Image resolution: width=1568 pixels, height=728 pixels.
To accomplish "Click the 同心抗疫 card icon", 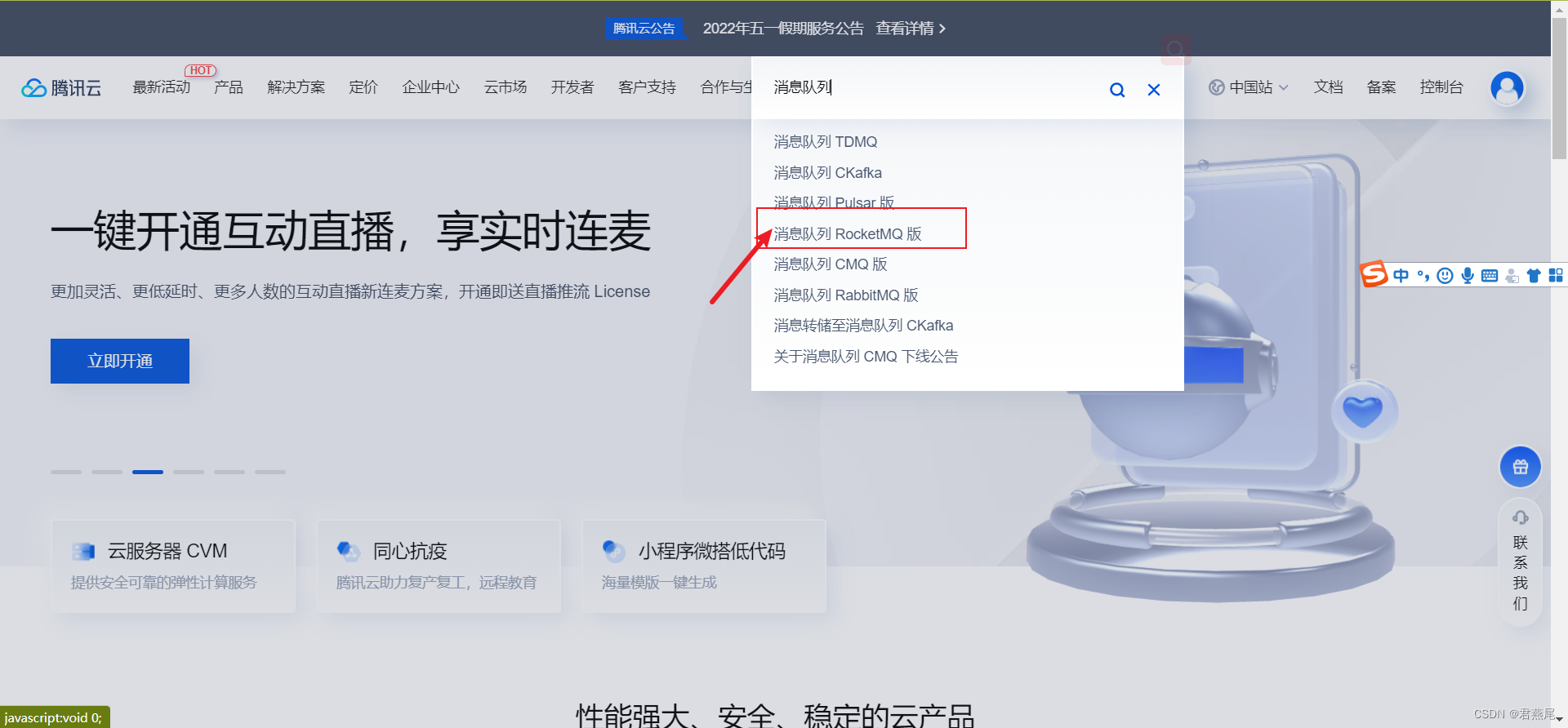I will [x=349, y=552].
